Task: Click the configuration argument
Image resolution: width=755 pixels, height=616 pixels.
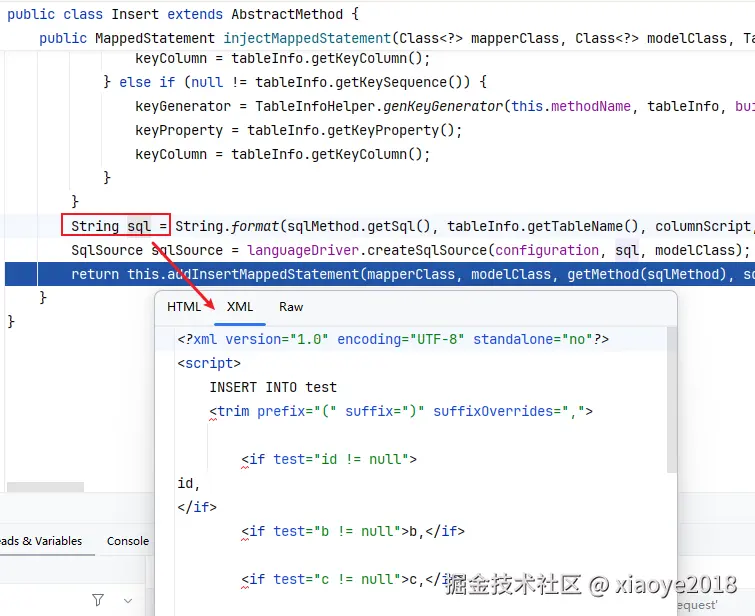Action: 547,250
